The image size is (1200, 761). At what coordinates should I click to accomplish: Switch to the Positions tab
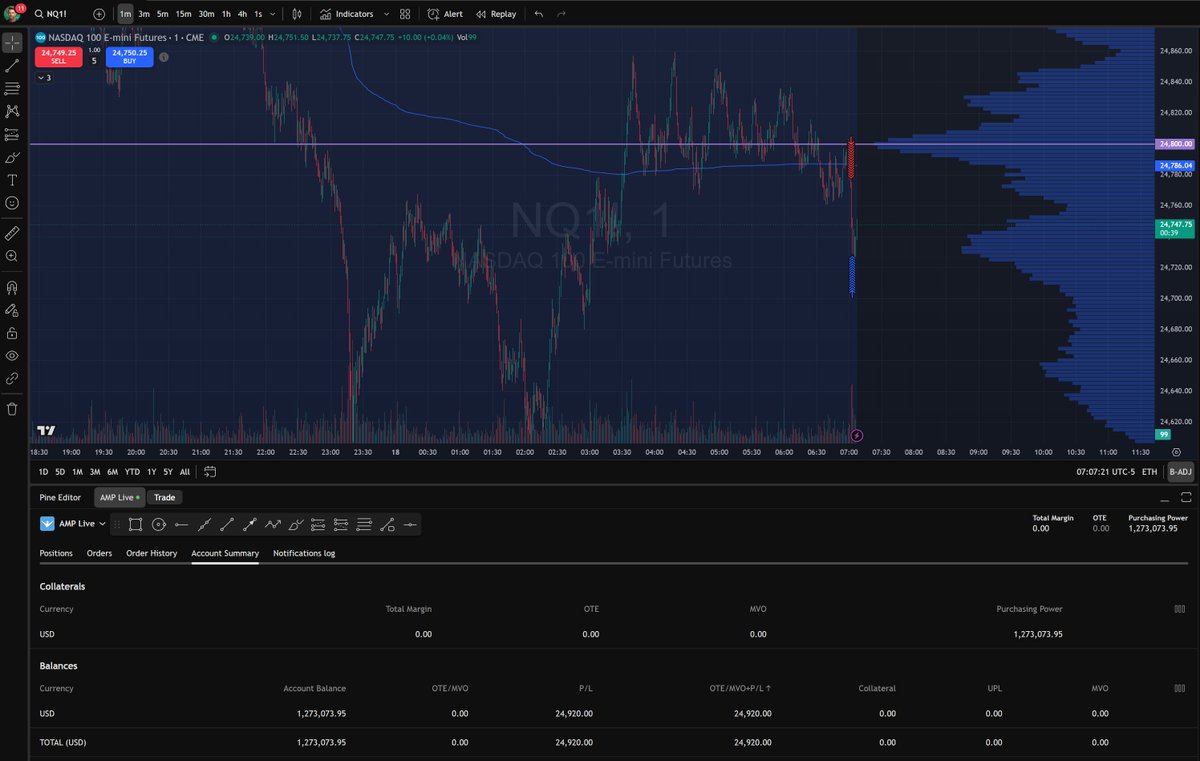(56, 553)
